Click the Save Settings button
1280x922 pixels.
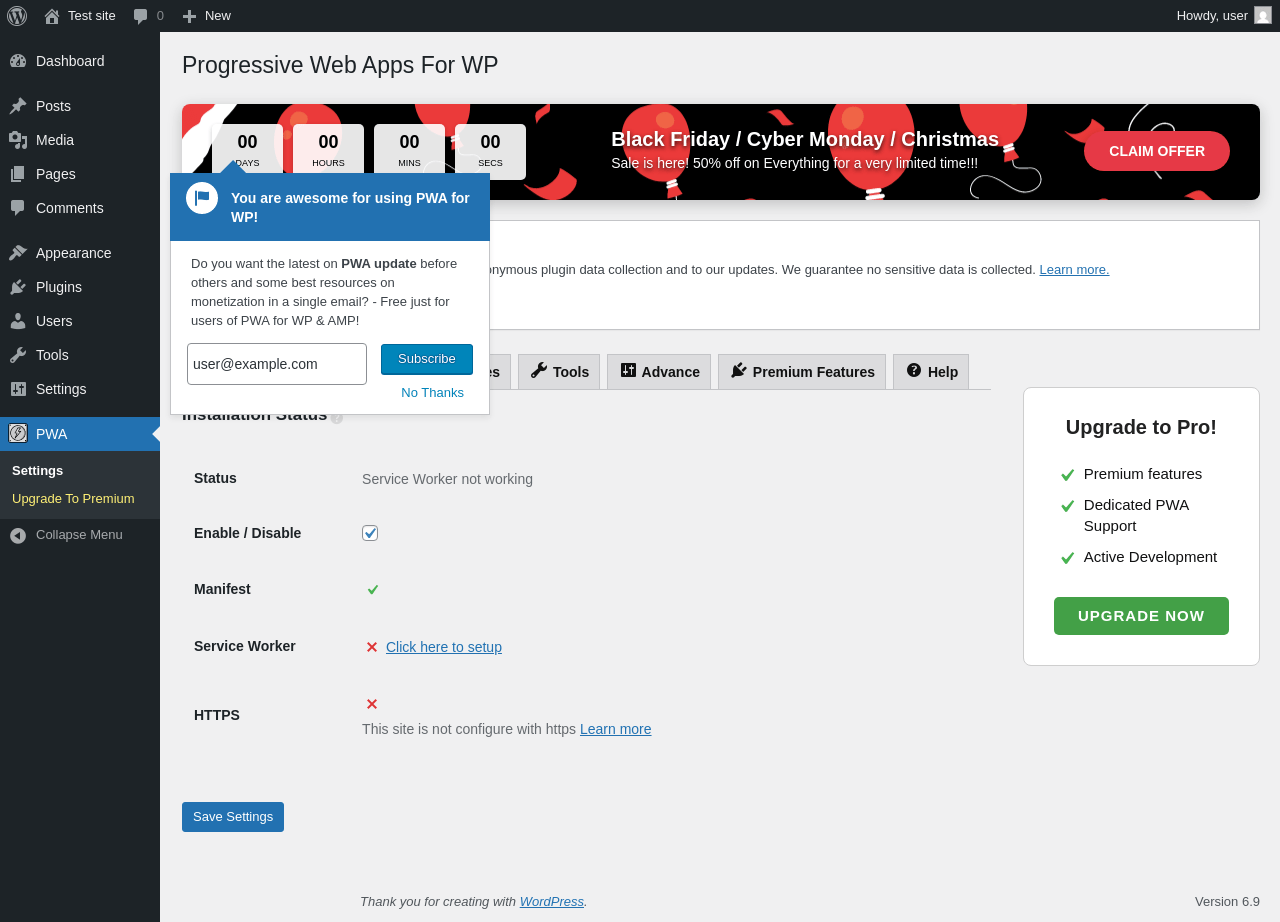click(x=233, y=817)
